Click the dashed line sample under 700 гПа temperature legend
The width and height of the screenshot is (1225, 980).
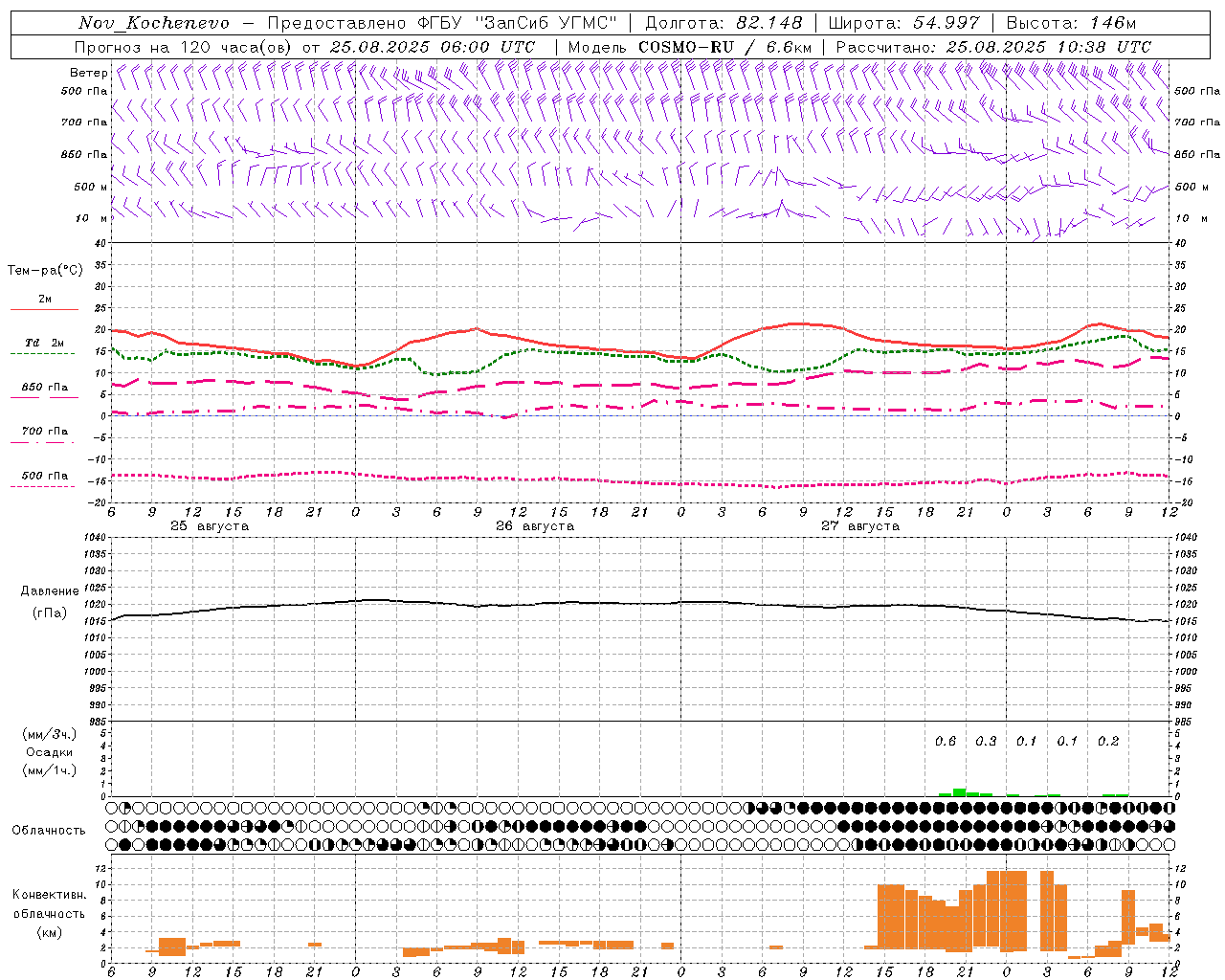click(42, 442)
